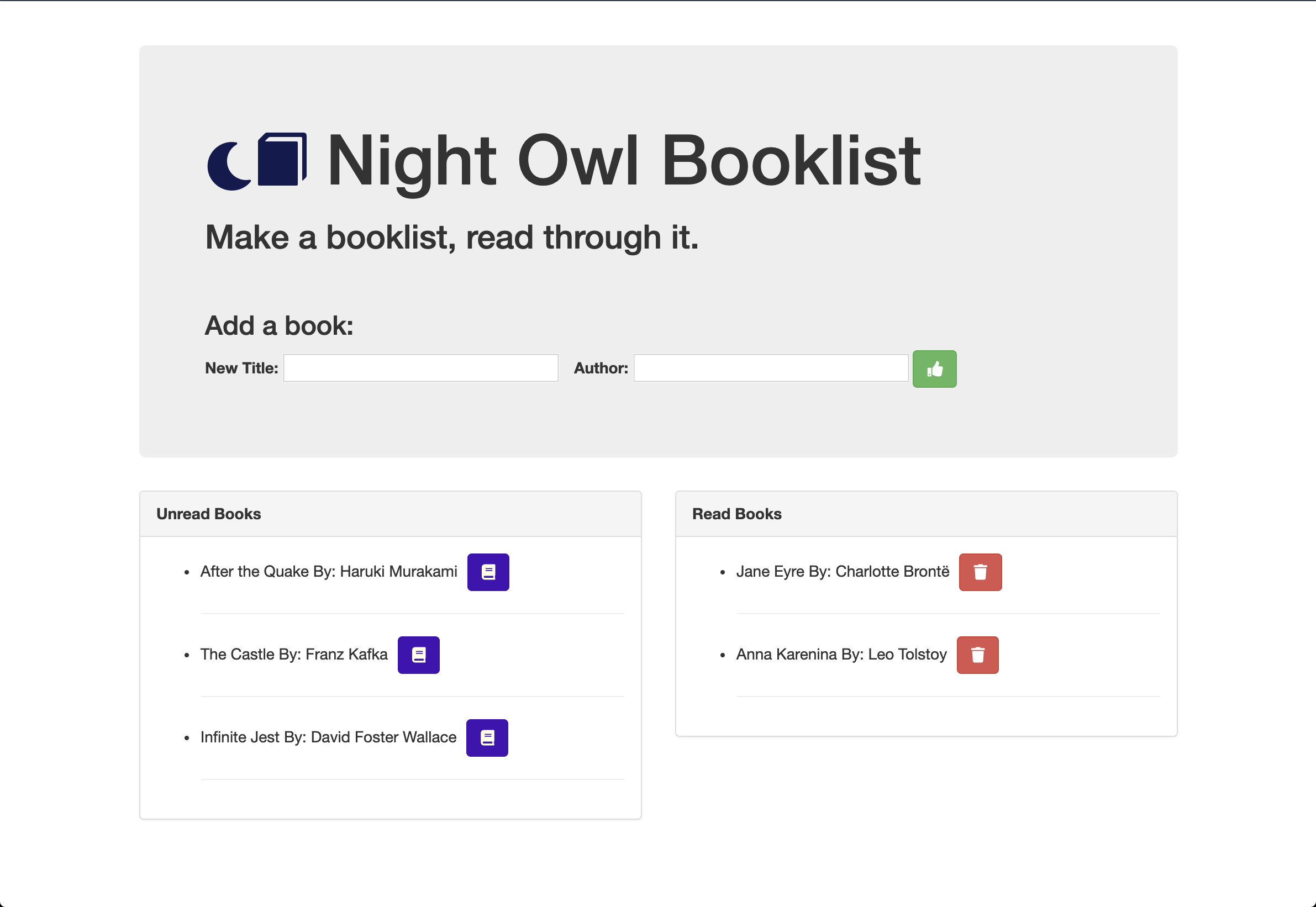Click the New Title label
1316x907 pixels.
point(241,368)
